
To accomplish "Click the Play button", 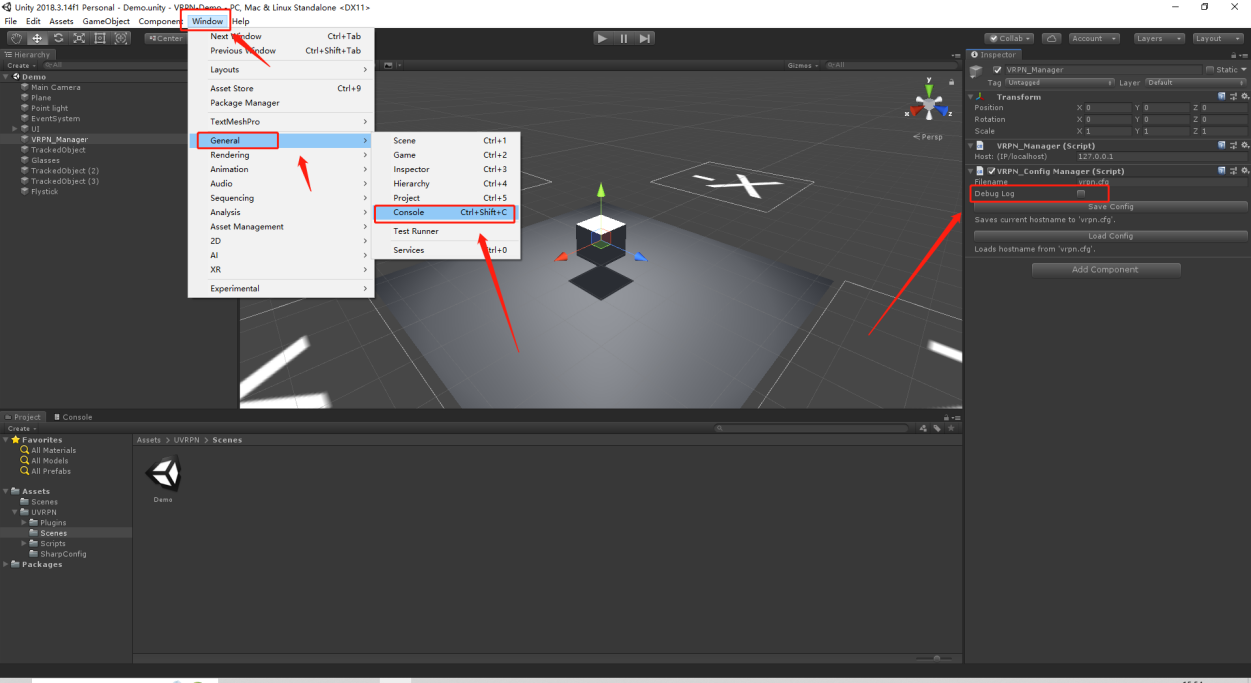I will (x=602, y=38).
